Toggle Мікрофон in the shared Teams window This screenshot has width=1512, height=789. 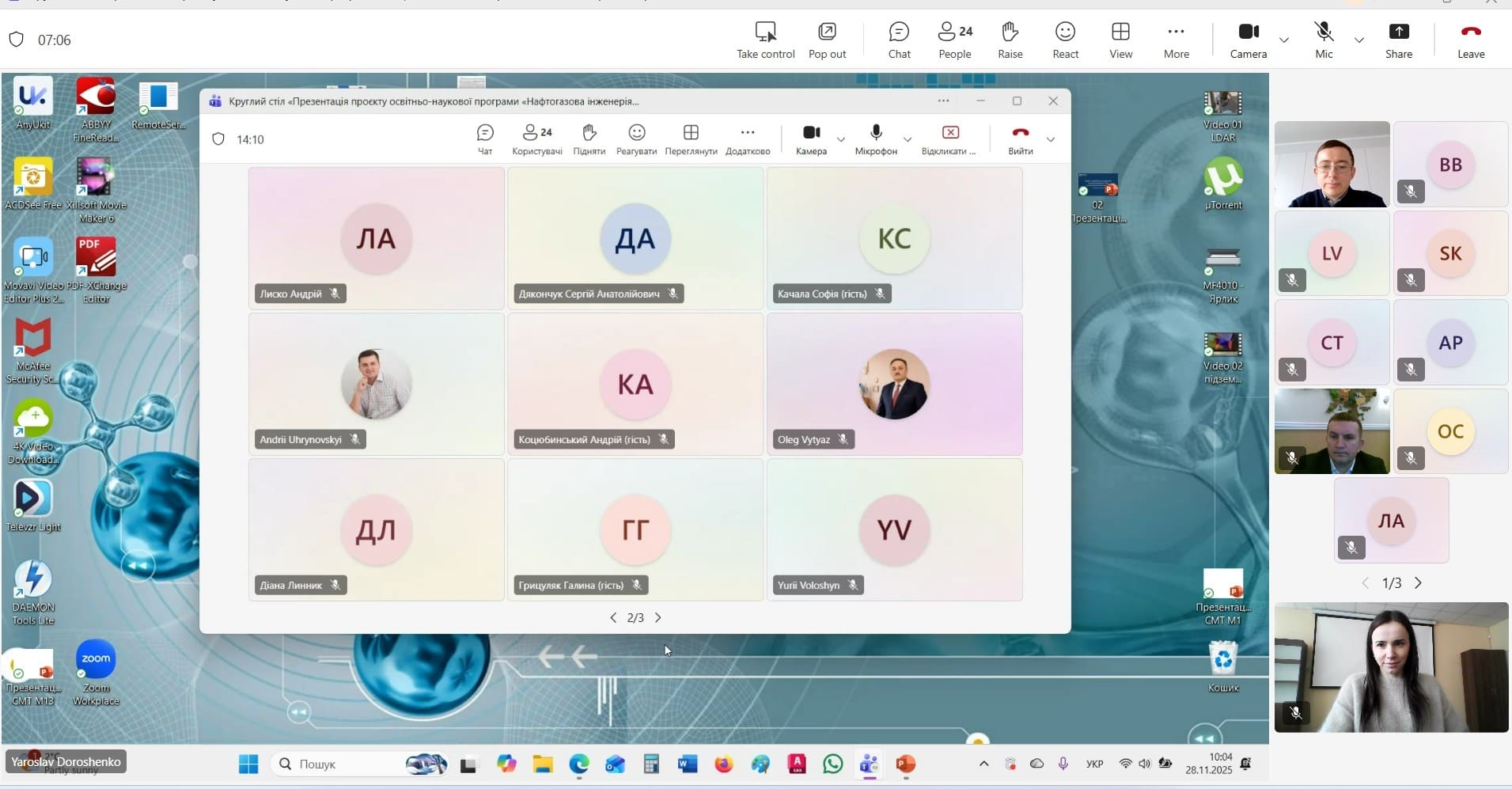coord(876,138)
